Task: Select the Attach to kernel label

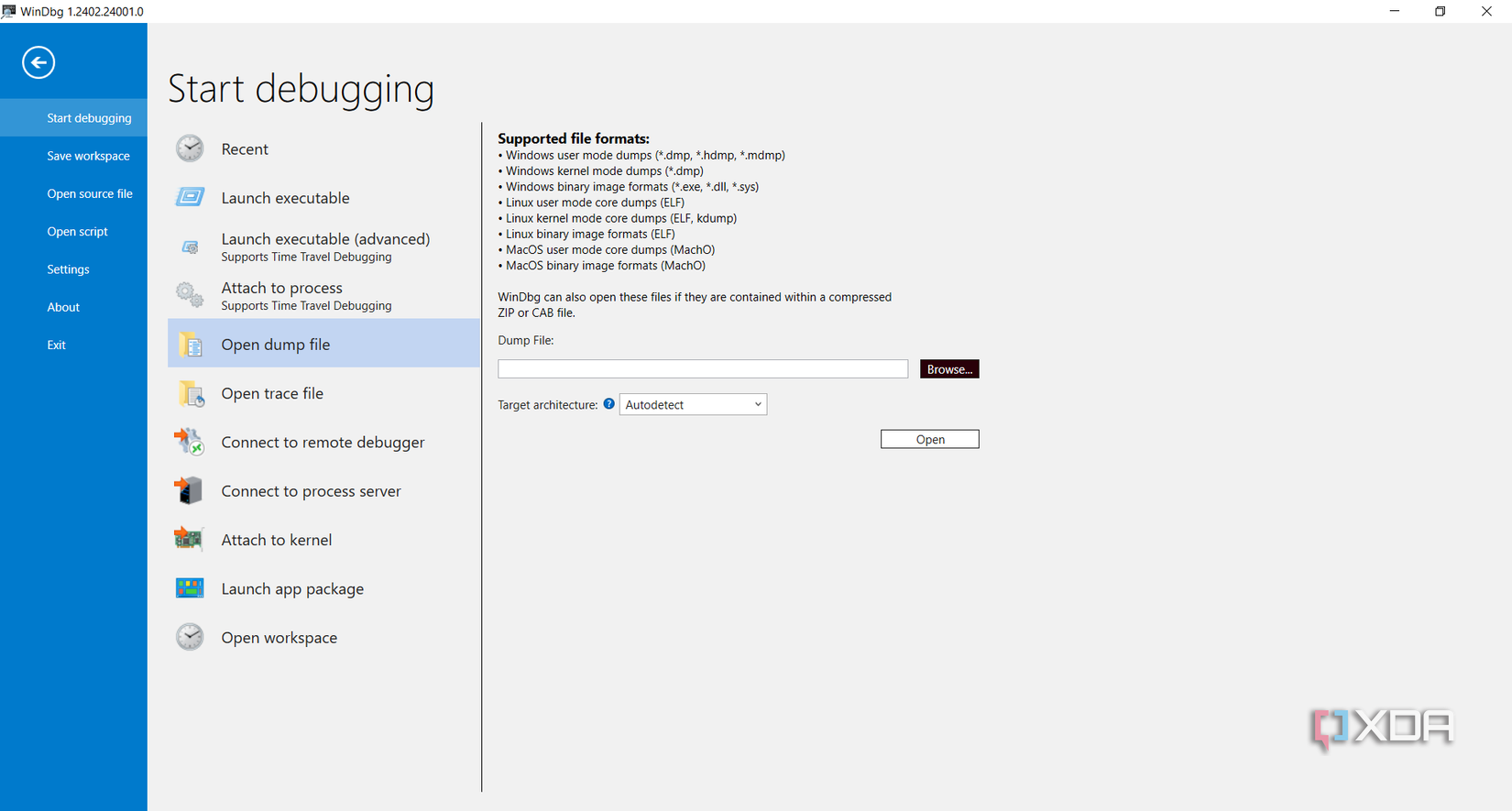Action: [x=276, y=540]
